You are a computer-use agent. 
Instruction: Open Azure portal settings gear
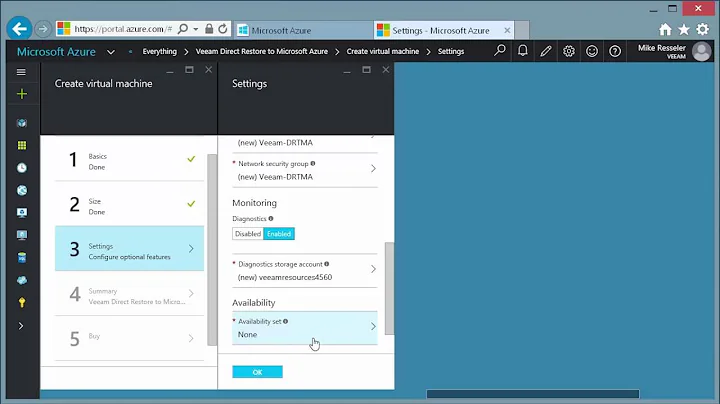(569, 51)
